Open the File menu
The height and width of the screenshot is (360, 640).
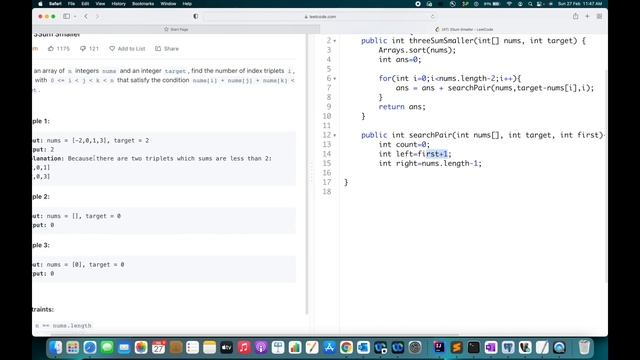[71, 4]
